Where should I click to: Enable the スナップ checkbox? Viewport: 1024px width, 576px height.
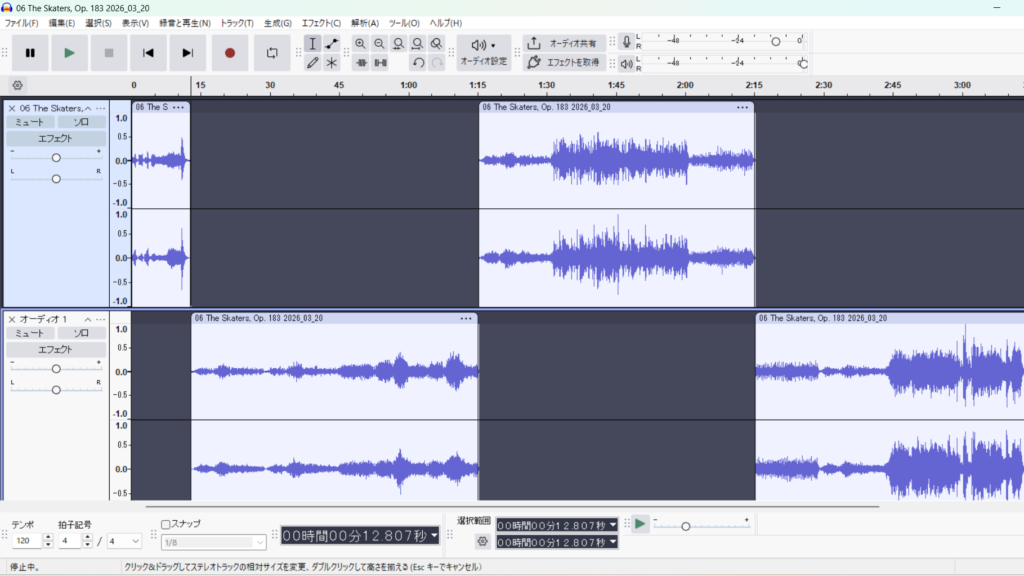coord(166,524)
